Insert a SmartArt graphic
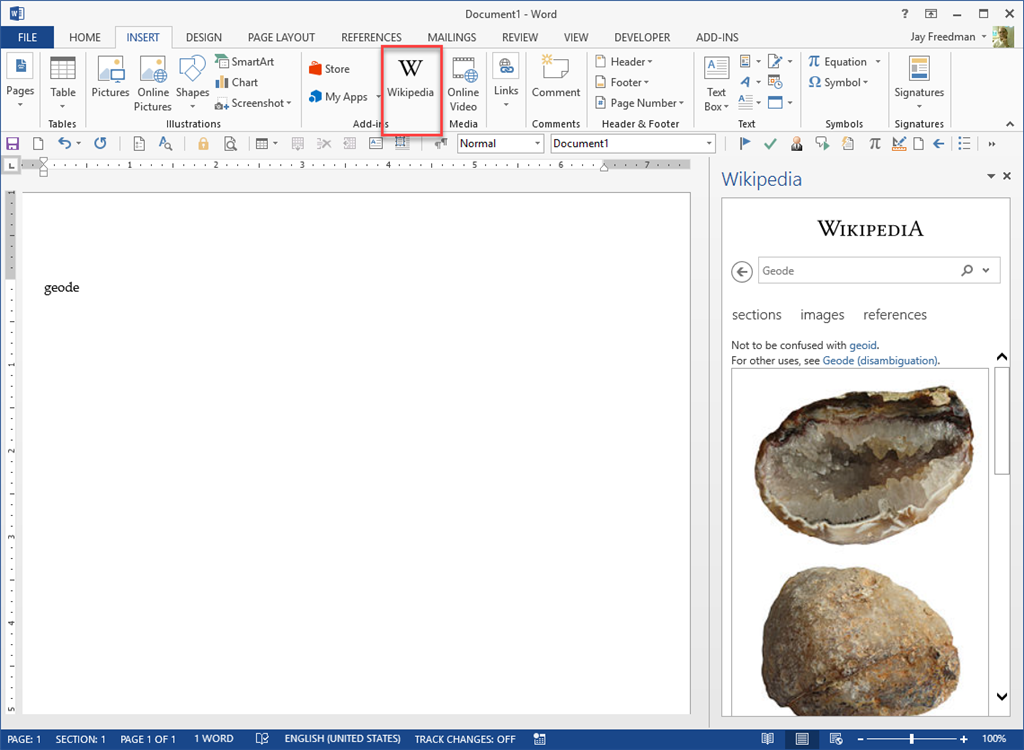The height and width of the screenshot is (750, 1024). pyautogui.click(x=245, y=61)
